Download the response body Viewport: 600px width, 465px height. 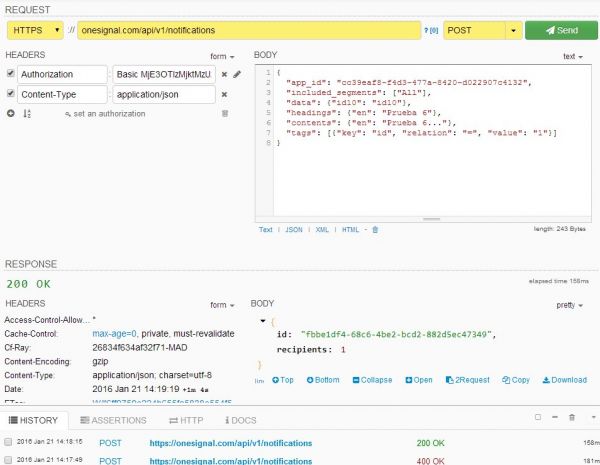(565, 380)
